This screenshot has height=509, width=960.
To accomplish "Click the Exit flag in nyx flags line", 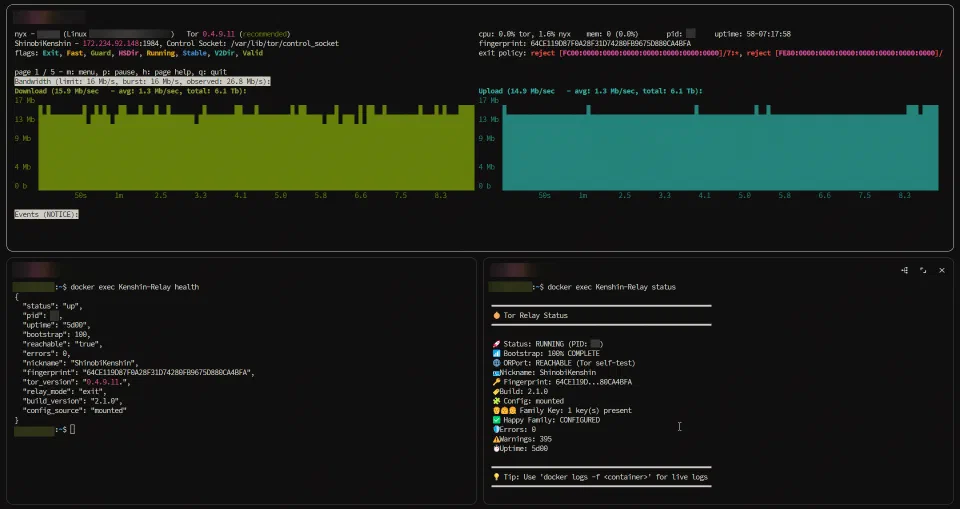I will [x=51, y=53].
